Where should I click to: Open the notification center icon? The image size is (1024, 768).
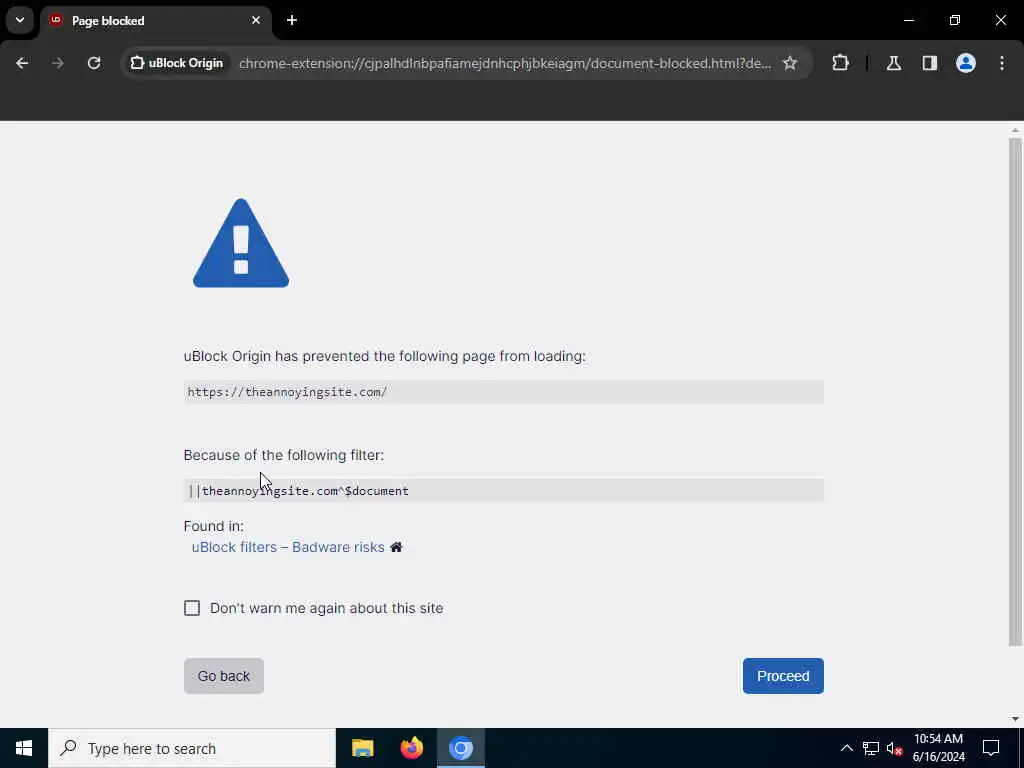pos(991,748)
